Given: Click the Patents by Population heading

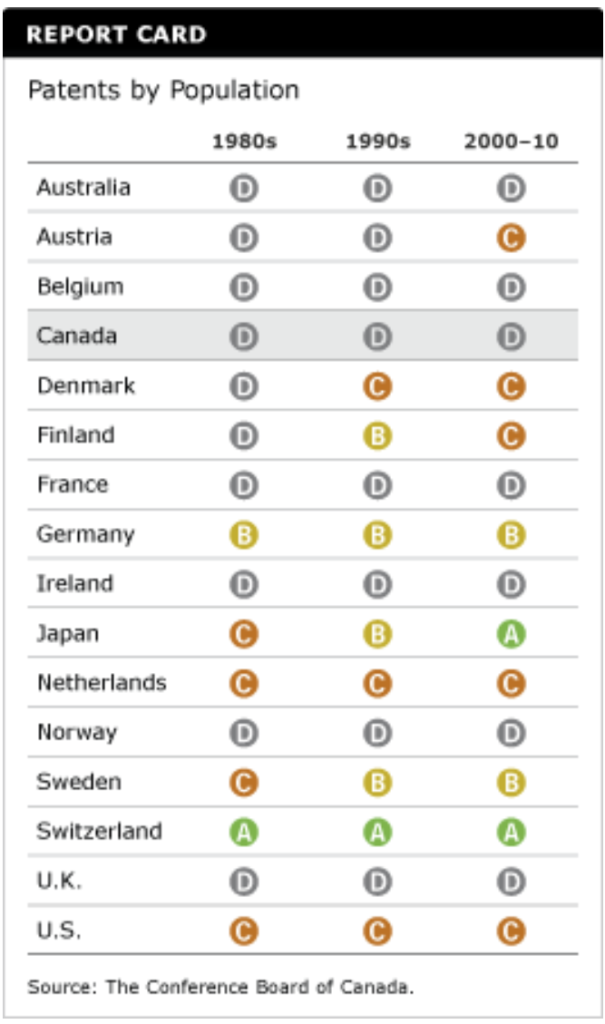Looking at the screenshot, I should click(x=163, y=90).
